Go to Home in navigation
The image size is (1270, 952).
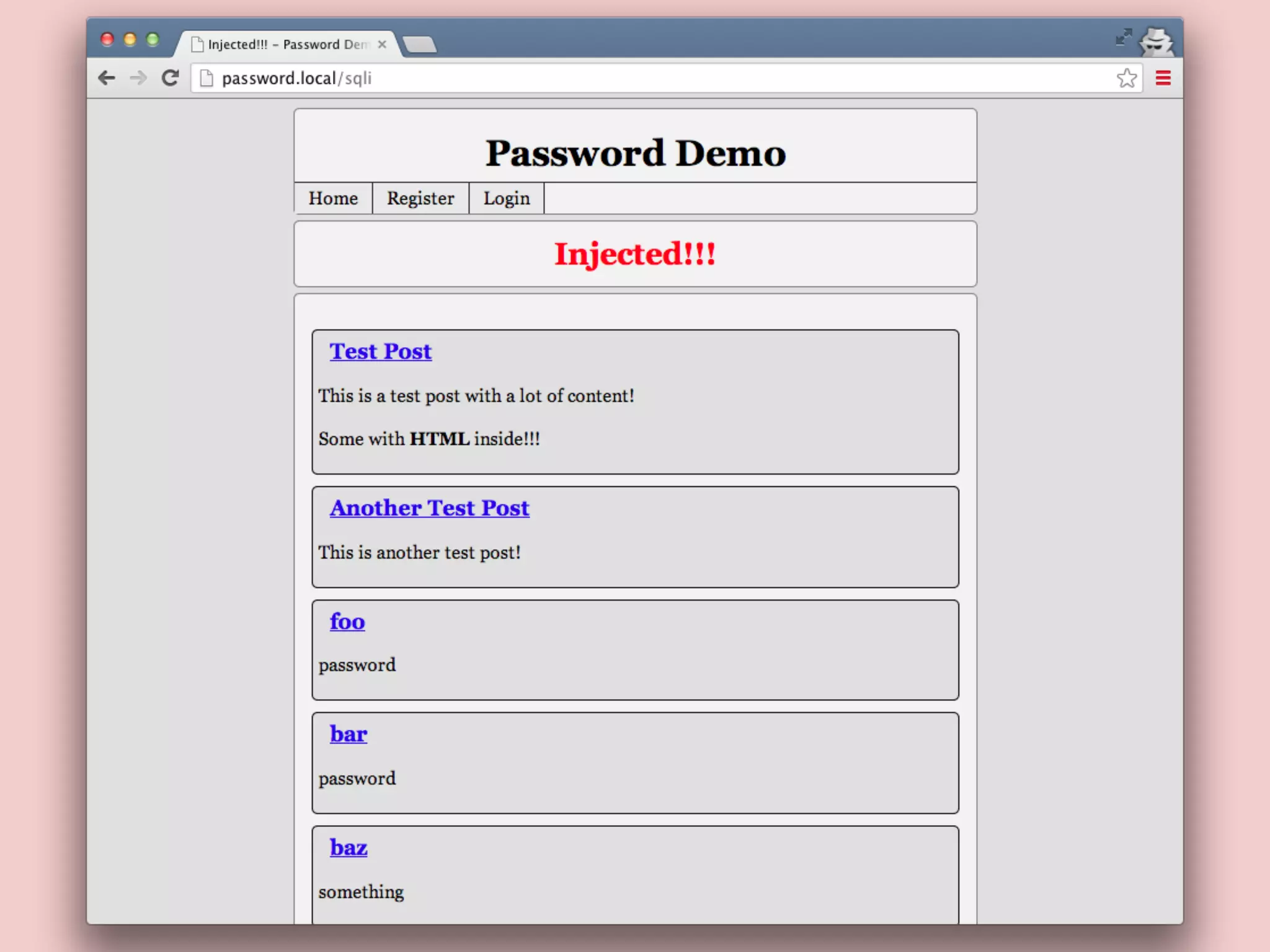tap(333, 198)
